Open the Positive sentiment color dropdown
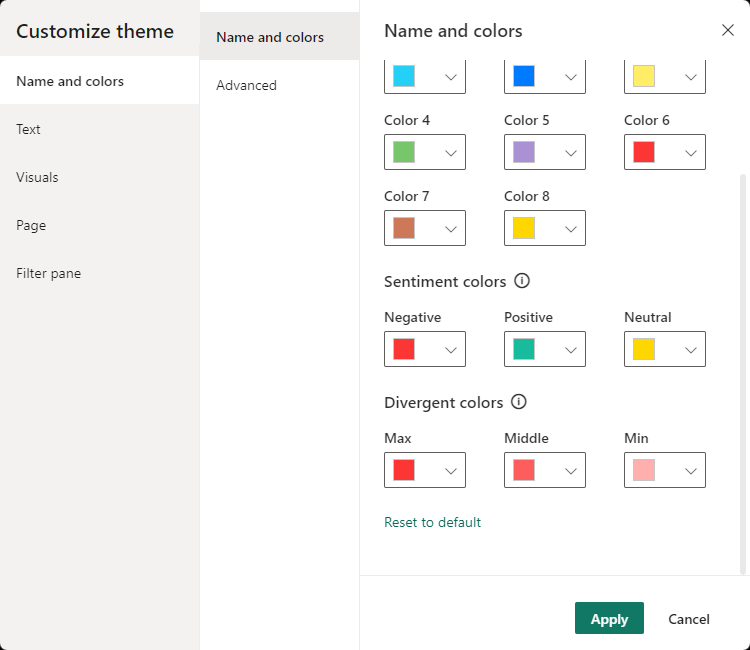The height and width of the screenshot is (650, 750). [x=571, y=349]
